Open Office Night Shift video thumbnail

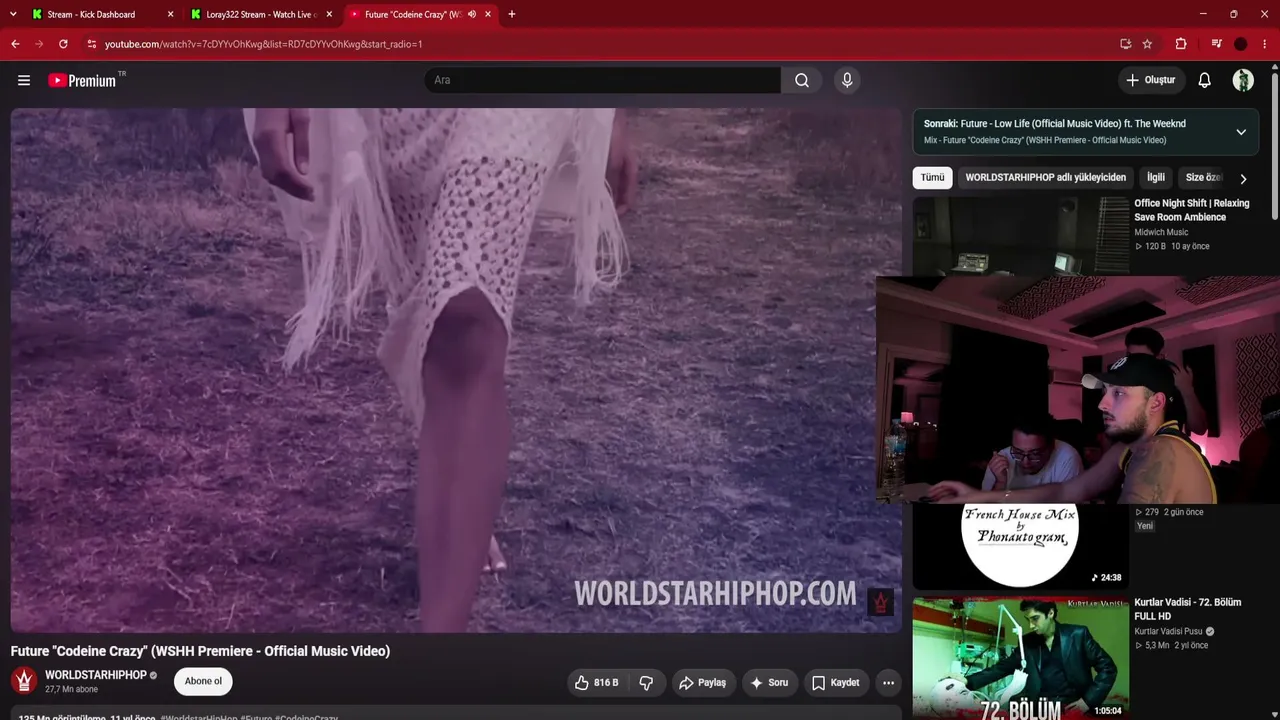click(x=1021, y=236)
